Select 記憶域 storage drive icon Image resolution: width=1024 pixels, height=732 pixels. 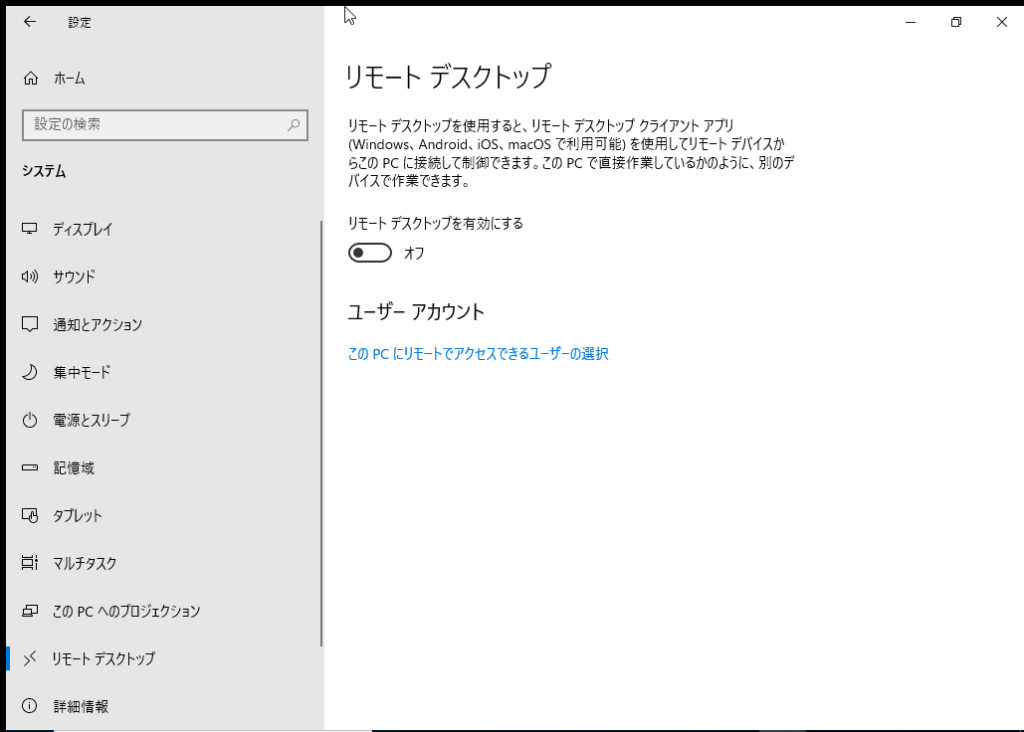pos(30,468)
